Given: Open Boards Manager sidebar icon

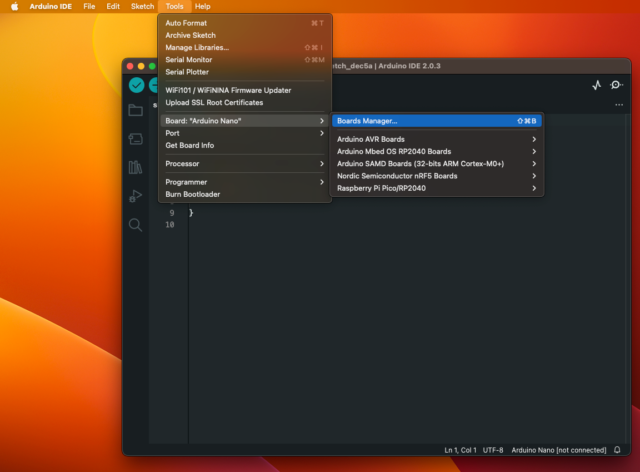Looking at the screenshot, I should coord(135,138).
